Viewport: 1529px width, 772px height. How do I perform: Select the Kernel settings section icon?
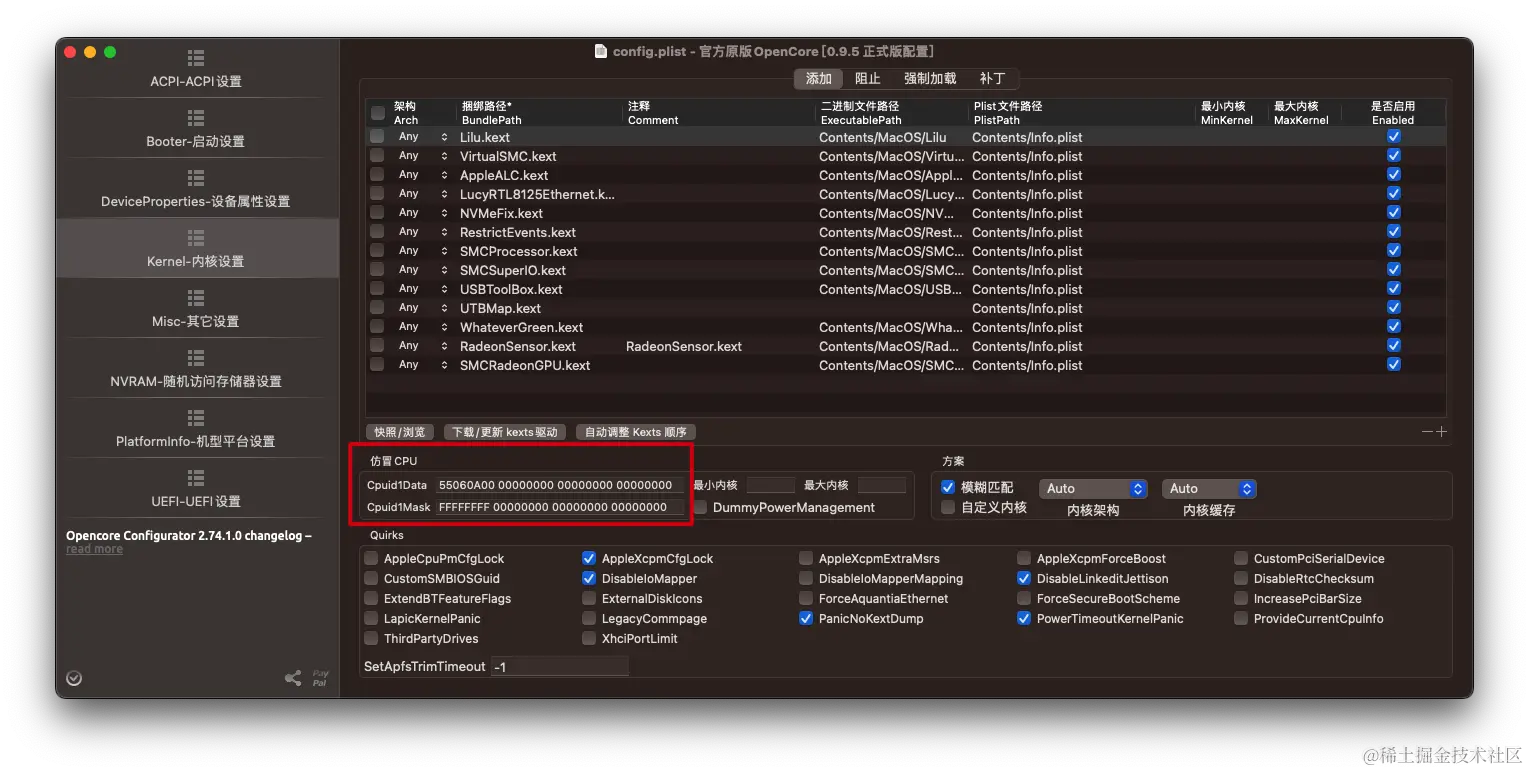(x=196, y=238)
